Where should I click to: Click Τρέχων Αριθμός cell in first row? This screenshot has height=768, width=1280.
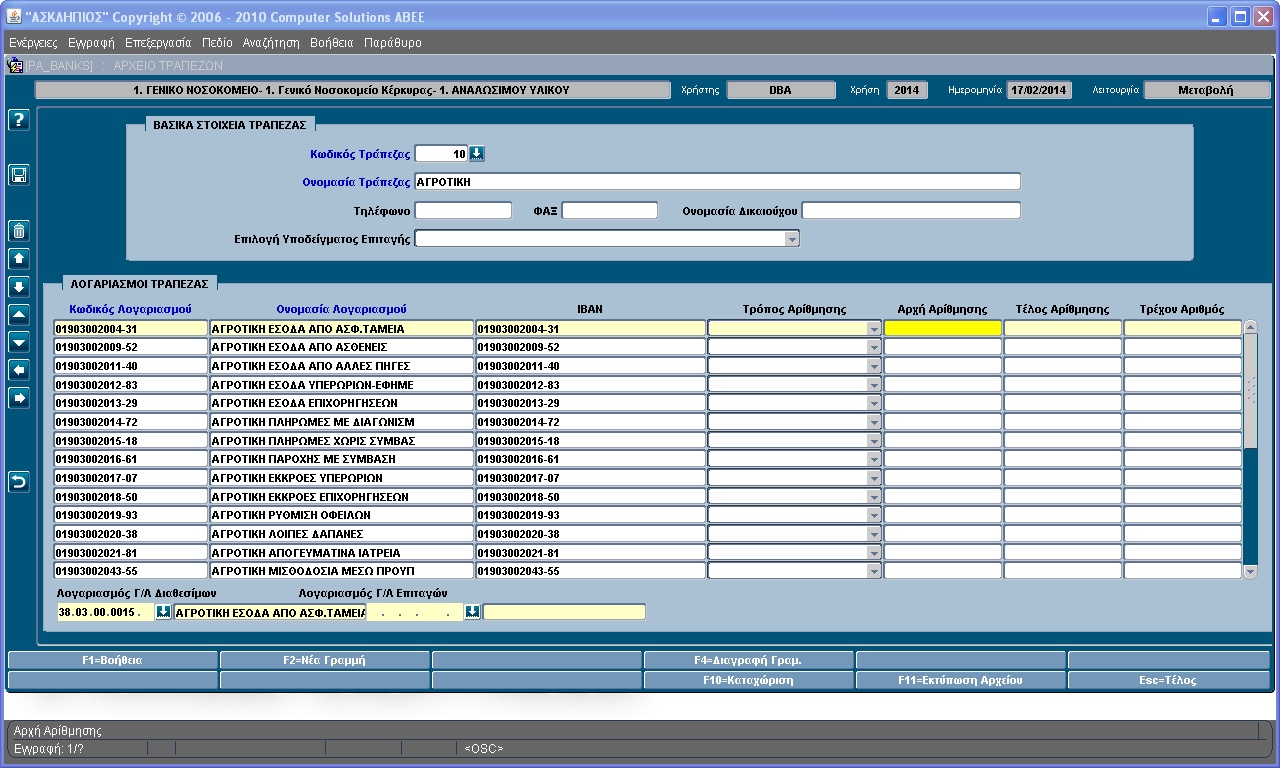pyautogui.click(x=1183, y=328)
